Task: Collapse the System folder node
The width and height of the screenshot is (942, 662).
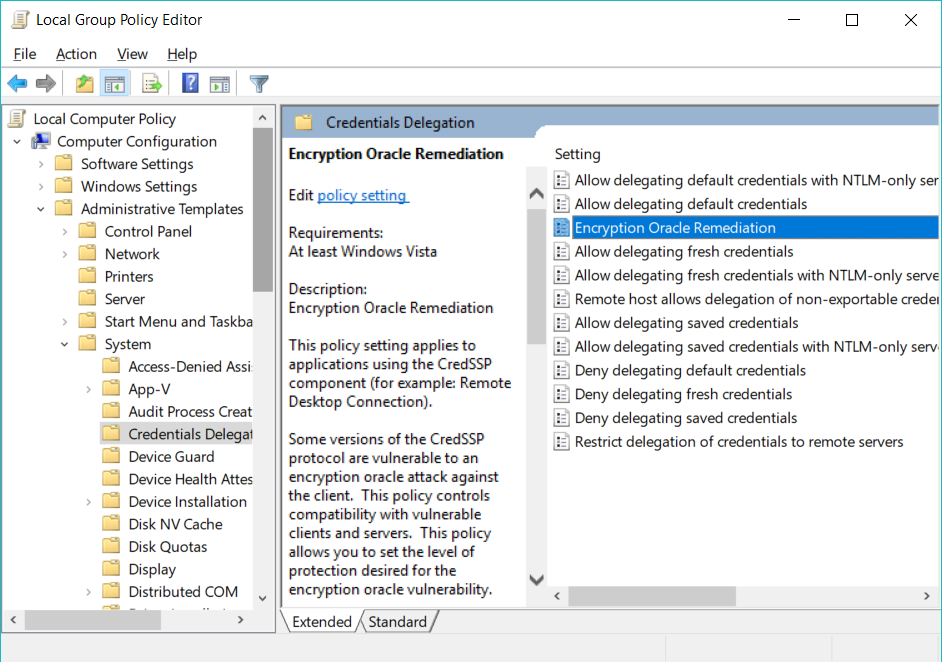Action: pyautogui.click(x=65, y=344)
